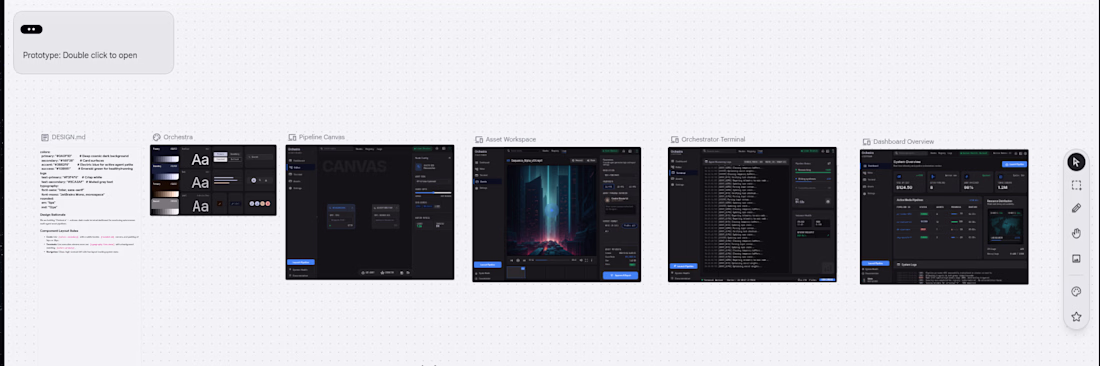Click the device icon beside Orchestrator Terminal
The width and height of the screenshot is (1100, 366).
675,140
